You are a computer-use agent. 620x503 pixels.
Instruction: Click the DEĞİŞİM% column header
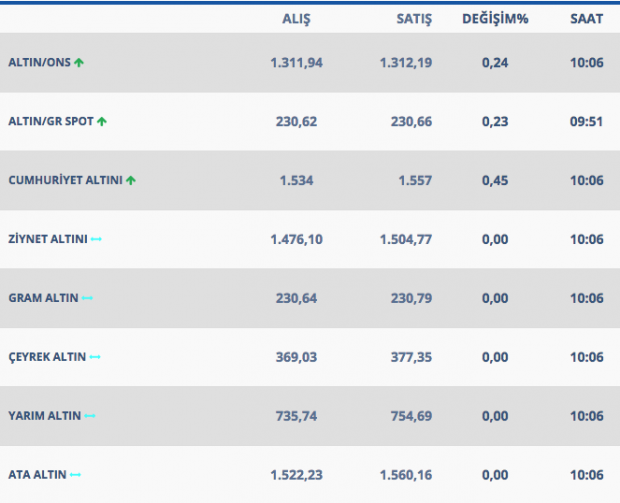coord(494,19)
